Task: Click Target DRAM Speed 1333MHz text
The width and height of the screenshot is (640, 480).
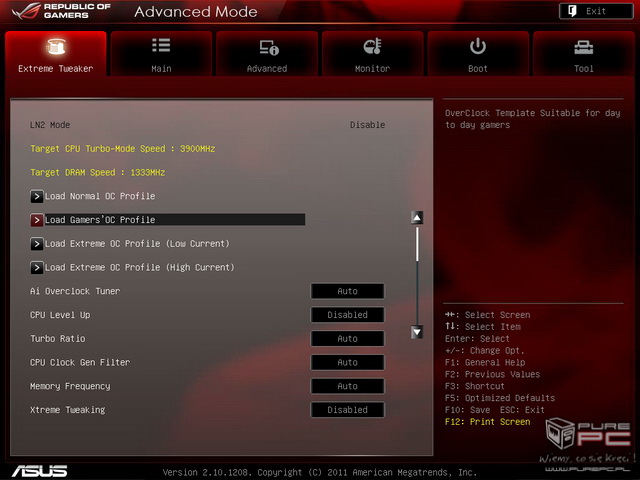Action: 98,172
